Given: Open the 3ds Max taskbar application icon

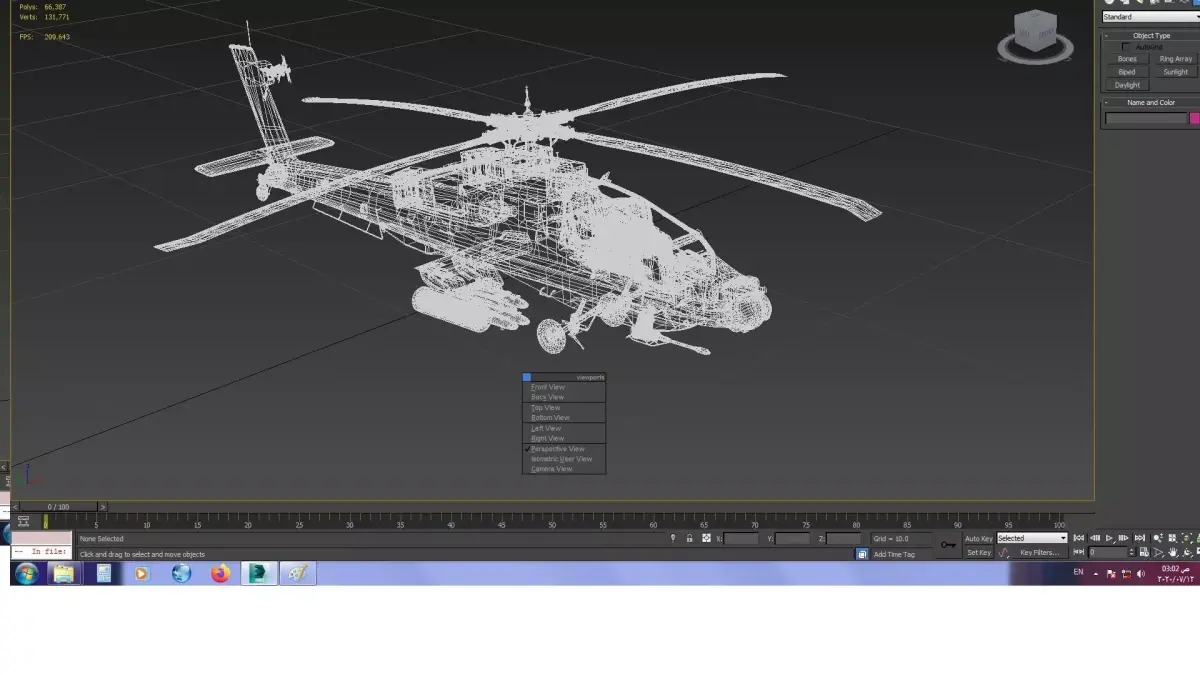Looking at the screenshot, I should 259,573.
